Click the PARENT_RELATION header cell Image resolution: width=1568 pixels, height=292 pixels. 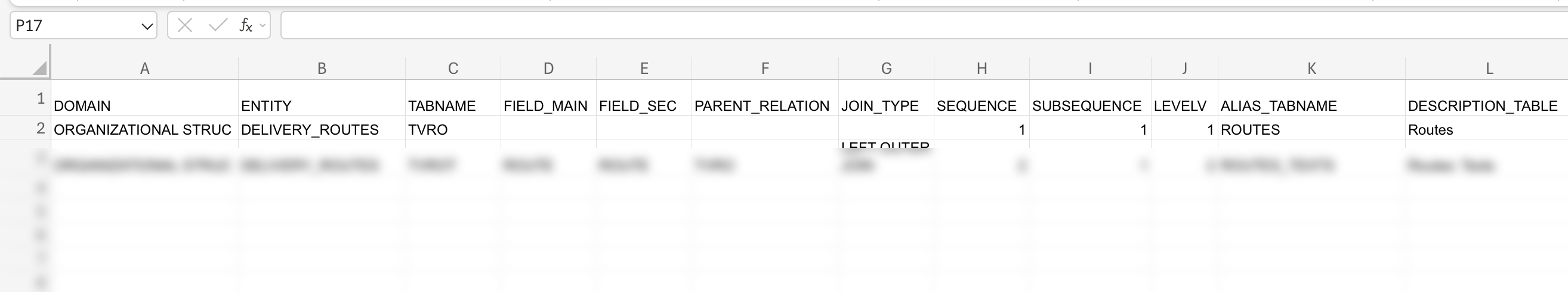tap(764, 105)
